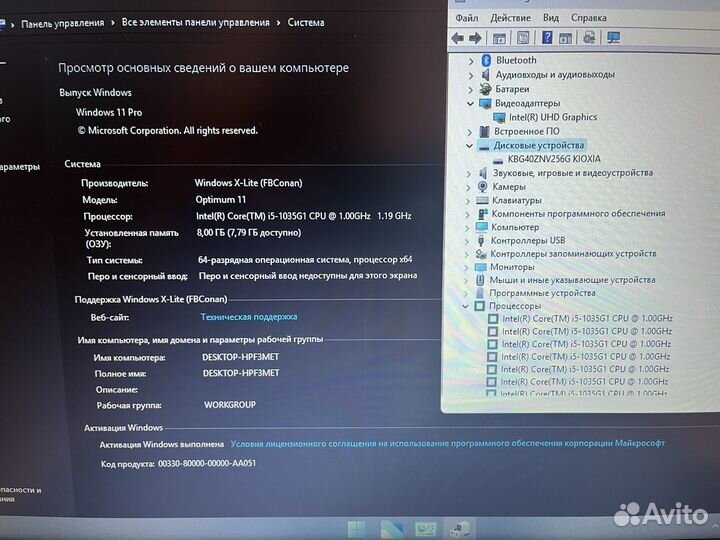Collapse the Видеоадаптеры category

pos(470,104)
